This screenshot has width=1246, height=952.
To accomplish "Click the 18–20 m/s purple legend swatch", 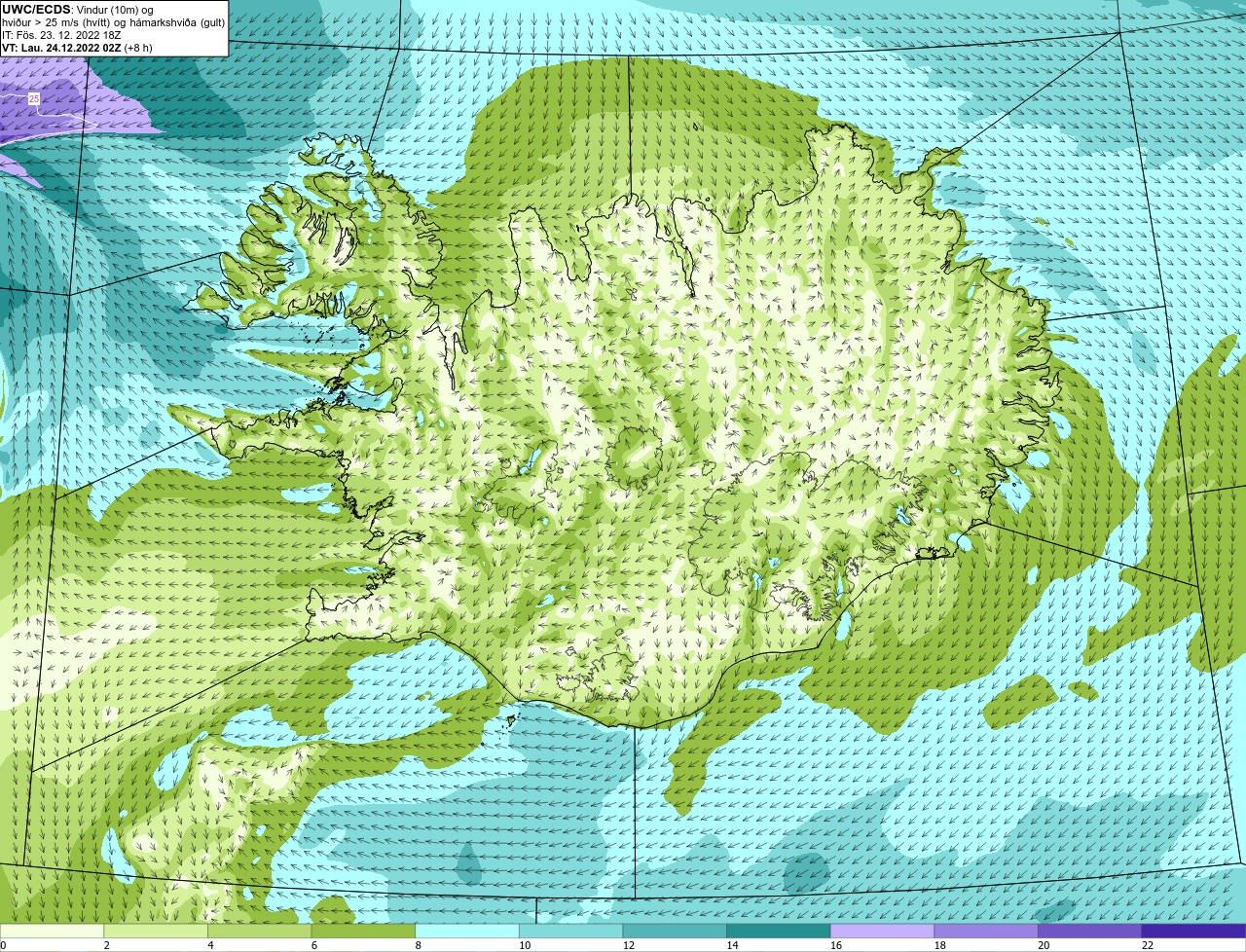I will pyautogui.click(x=985, y=931).
